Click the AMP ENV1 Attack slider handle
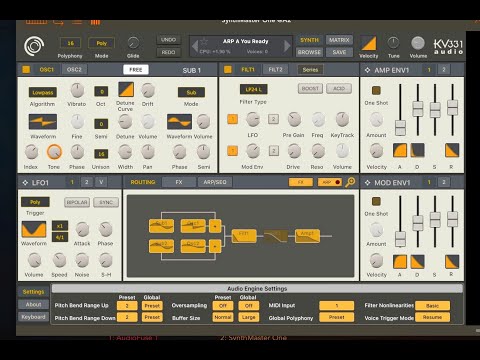The width and height of the screenshot is (480, 360). coord(400,127)
